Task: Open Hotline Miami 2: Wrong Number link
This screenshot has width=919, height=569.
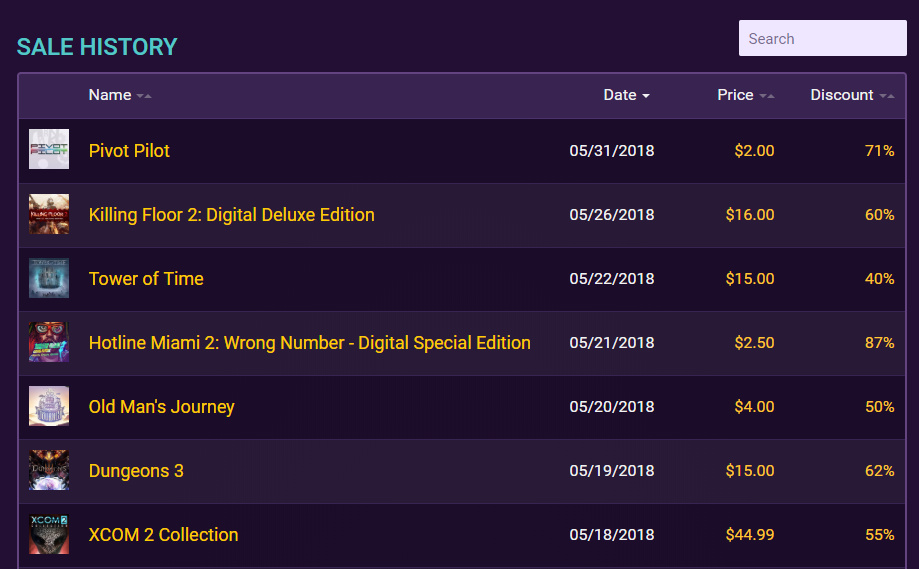Action: pyautogui.click(x=309, y=342)
